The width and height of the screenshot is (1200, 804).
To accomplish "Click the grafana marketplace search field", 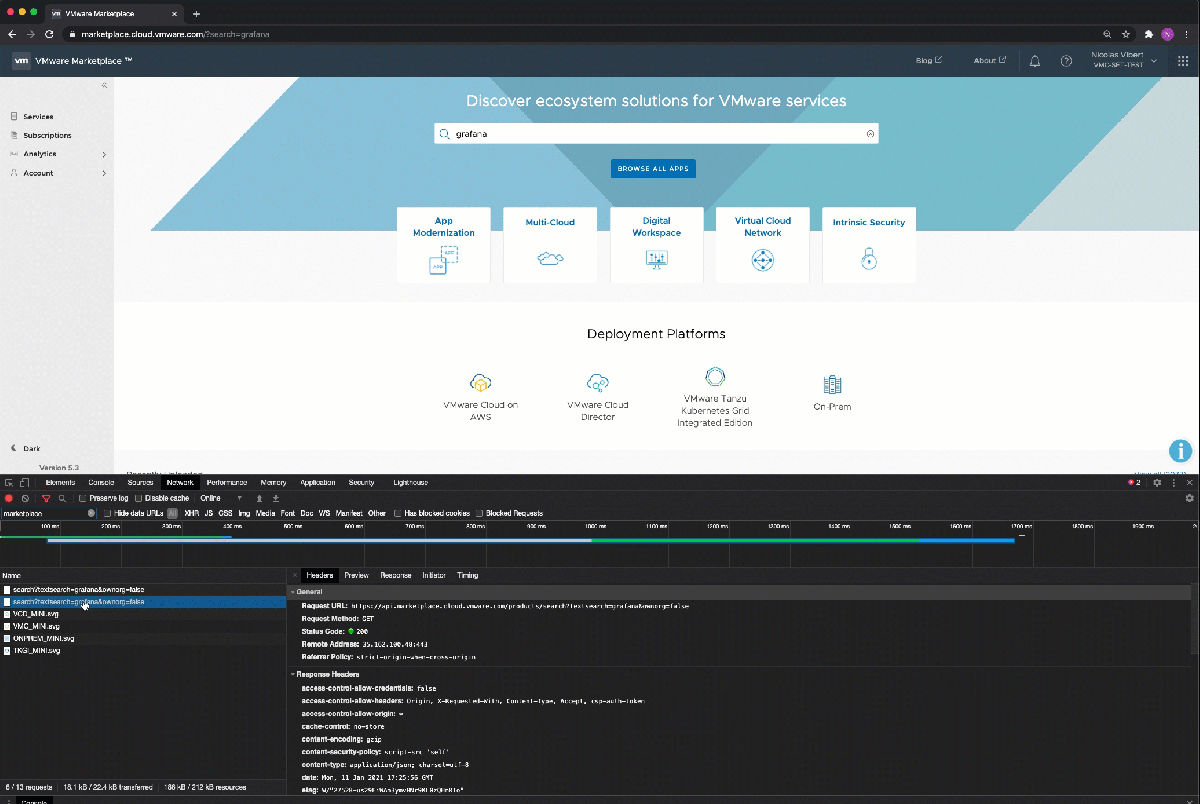I will (x=656, y=134).
